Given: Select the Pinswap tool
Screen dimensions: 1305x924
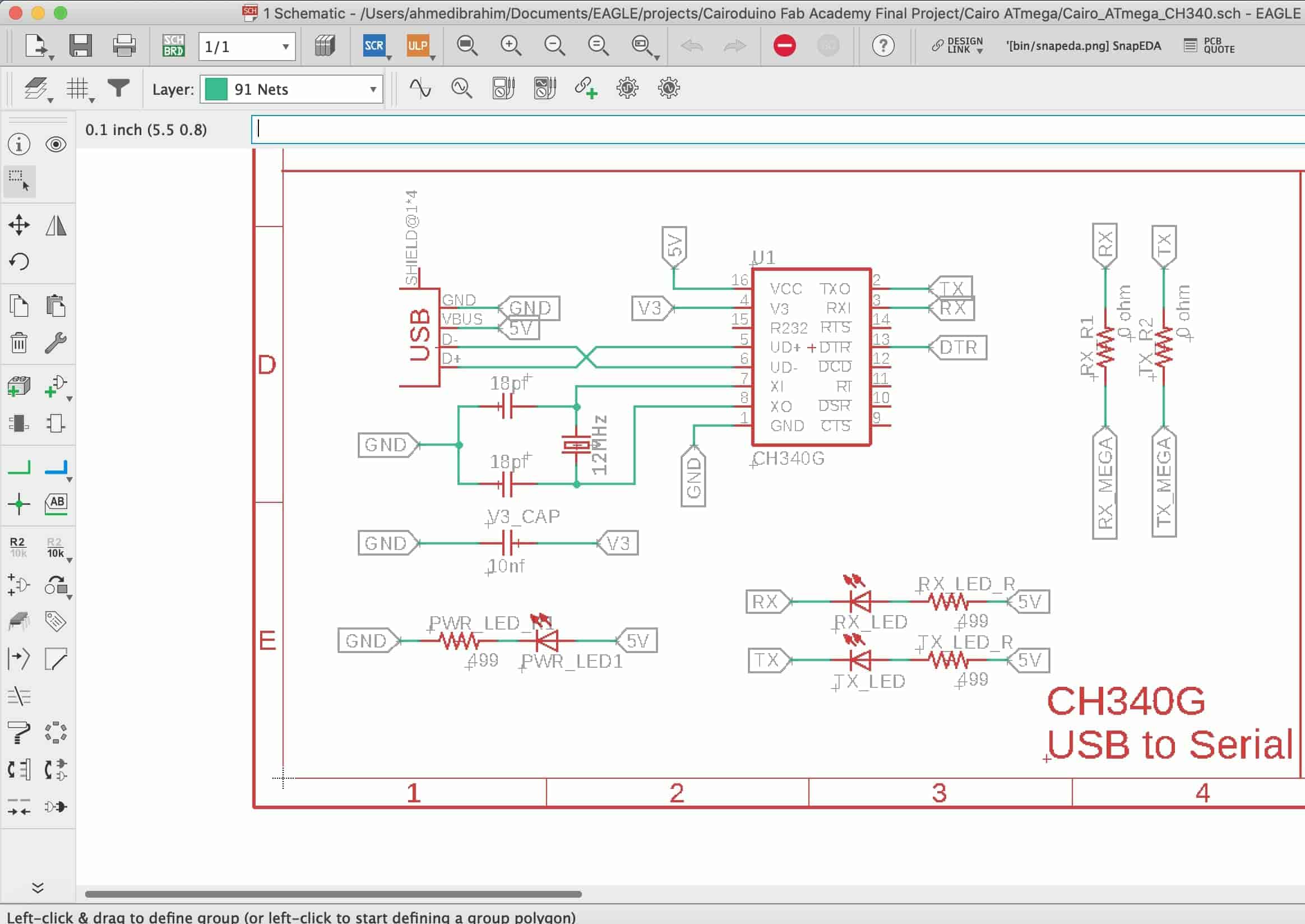Looking at the screenshot, I should (x=20, y=770).
